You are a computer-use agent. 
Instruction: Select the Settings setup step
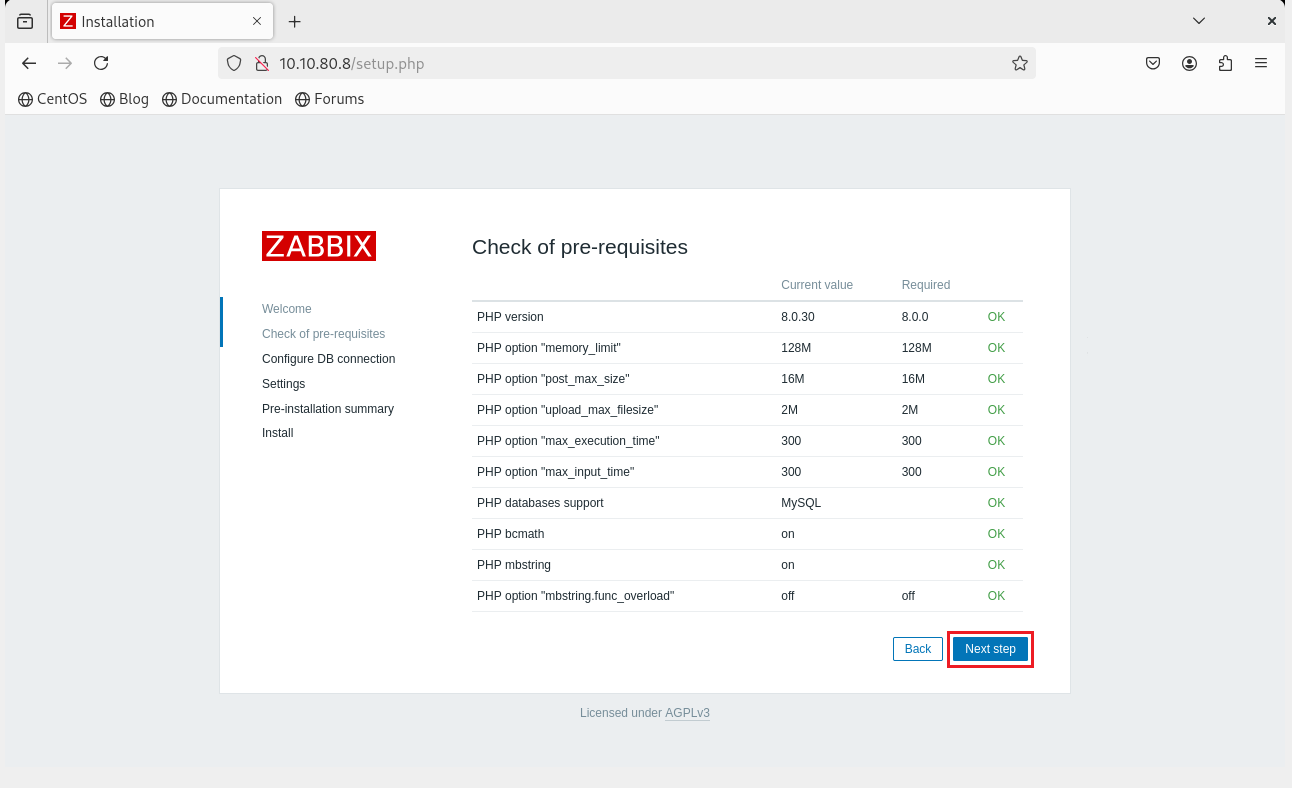(x=284, y=384)
